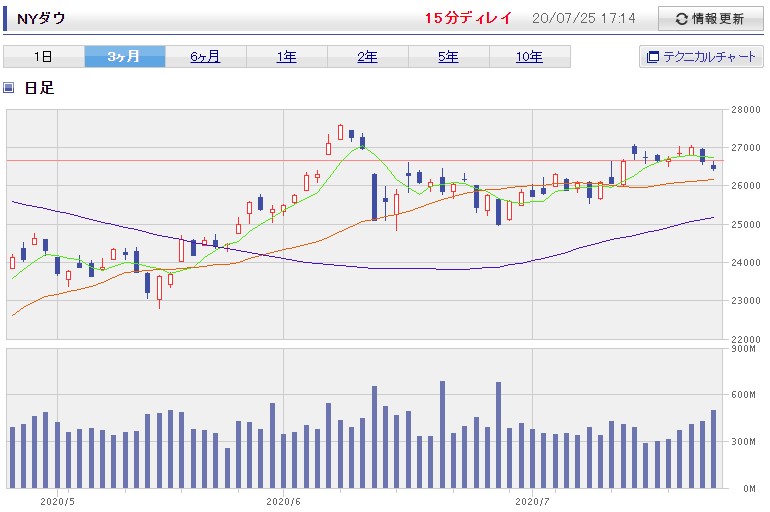Click the 2020/5 date axis label
Viewport: 770px width, 512px height.
pyautogui.click(x=57, y=502)
